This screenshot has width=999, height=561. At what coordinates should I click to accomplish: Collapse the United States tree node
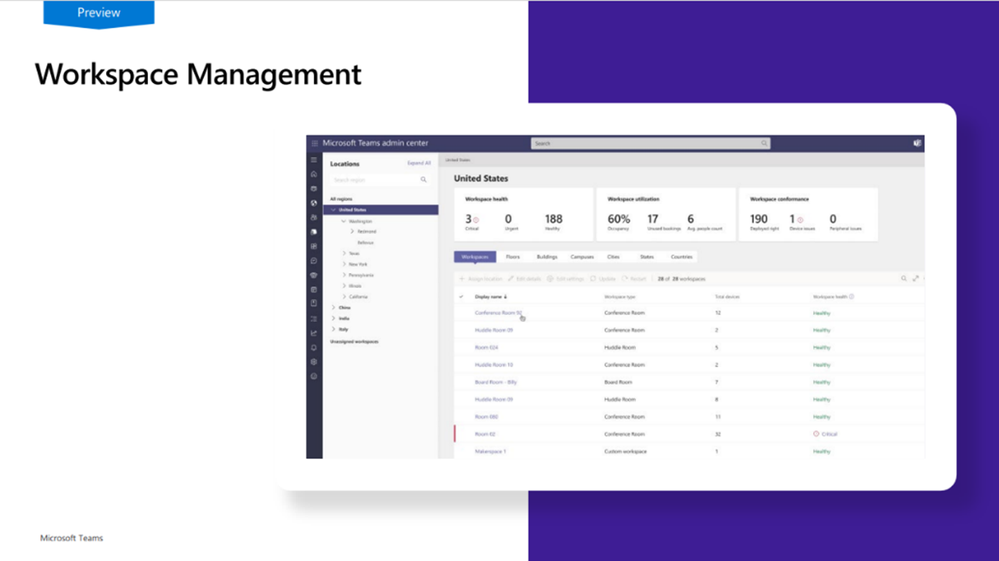333,209
